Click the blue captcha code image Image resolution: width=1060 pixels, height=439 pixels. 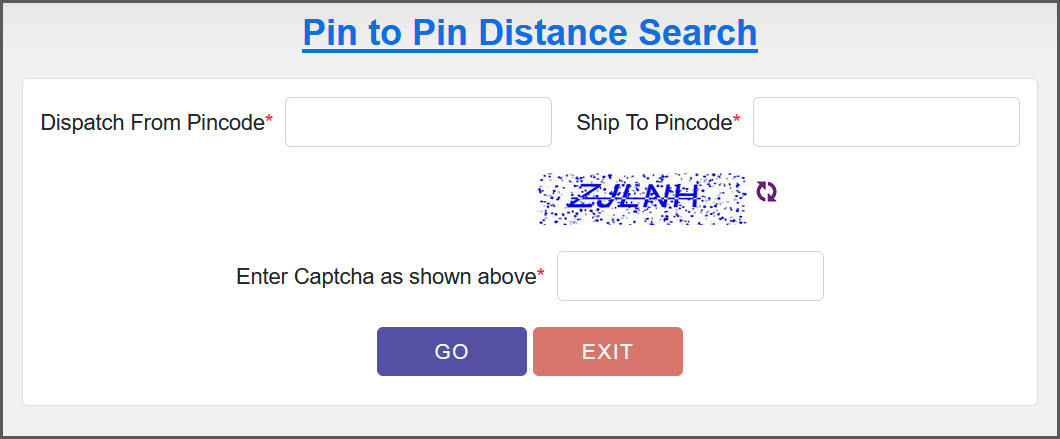point(642,197)
